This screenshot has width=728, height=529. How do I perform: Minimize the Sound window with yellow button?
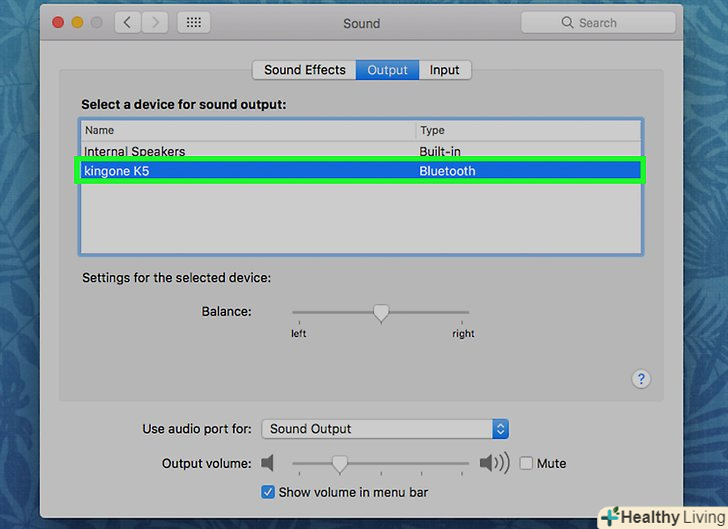click(78, 22)
